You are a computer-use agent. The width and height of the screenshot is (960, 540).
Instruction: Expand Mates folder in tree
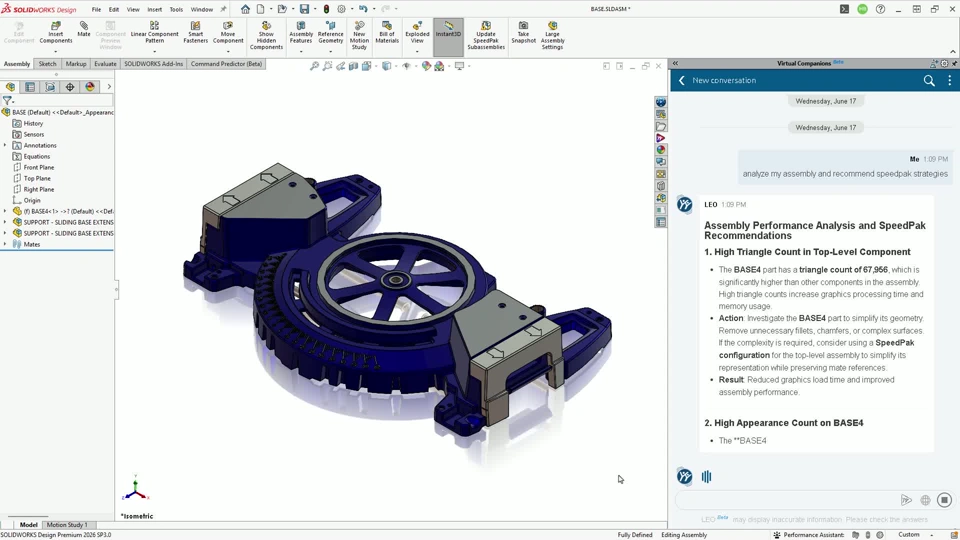pyautogui.click(x=5, y=244)
